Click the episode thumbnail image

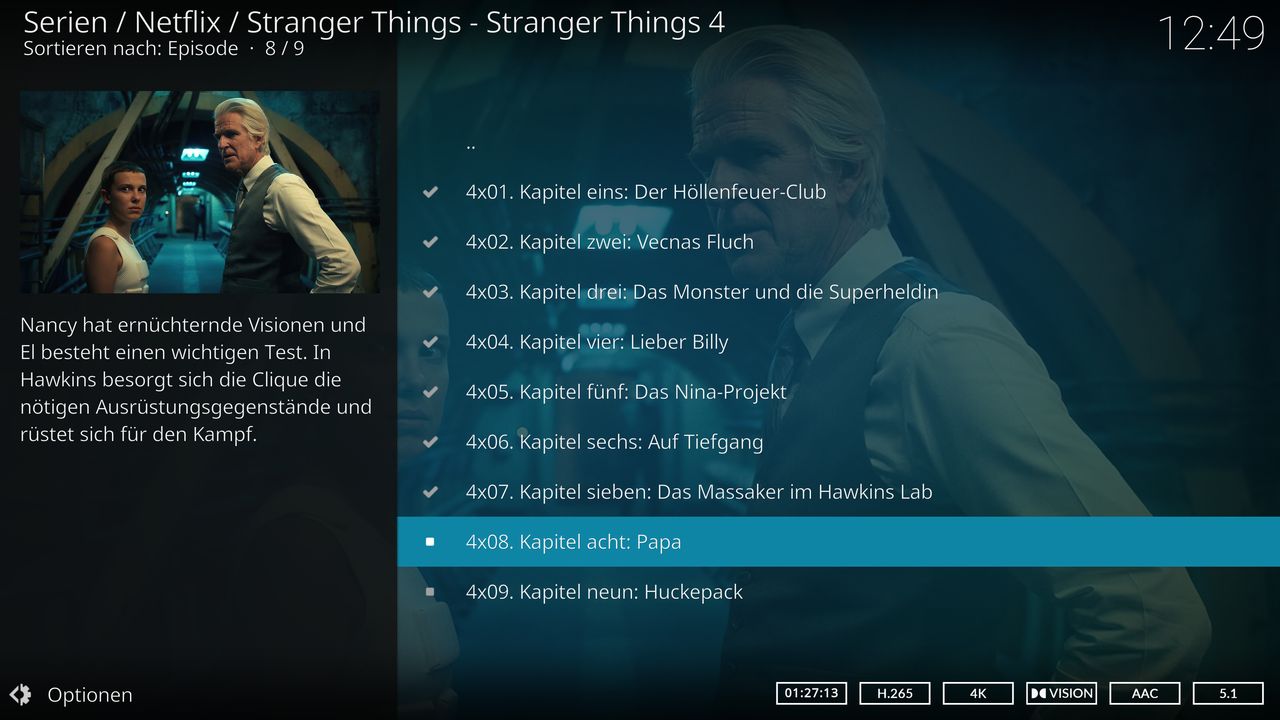(x=200, y=192)
